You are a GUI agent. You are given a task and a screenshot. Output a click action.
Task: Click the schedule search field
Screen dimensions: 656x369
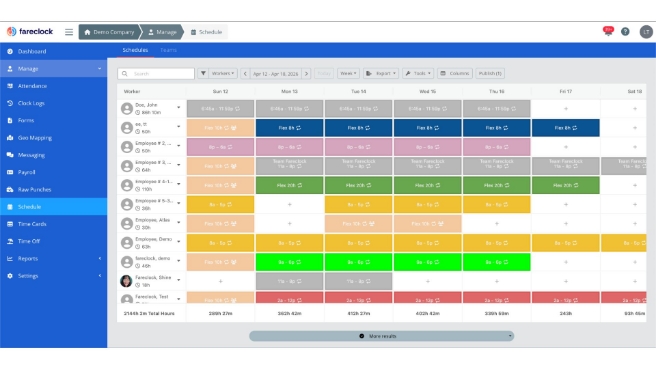[156, 74]
